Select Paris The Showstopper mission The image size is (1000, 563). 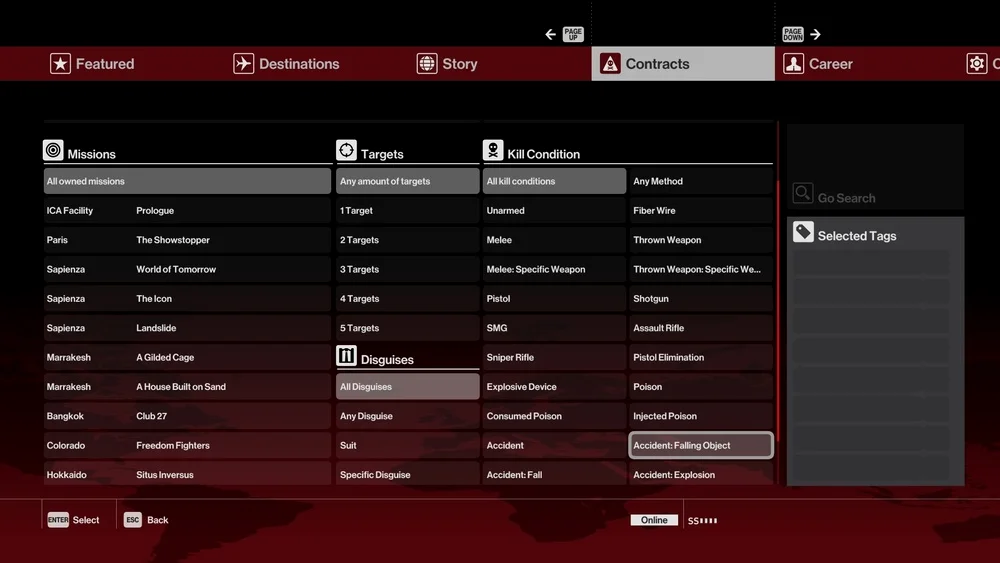(x=188, y=240)
